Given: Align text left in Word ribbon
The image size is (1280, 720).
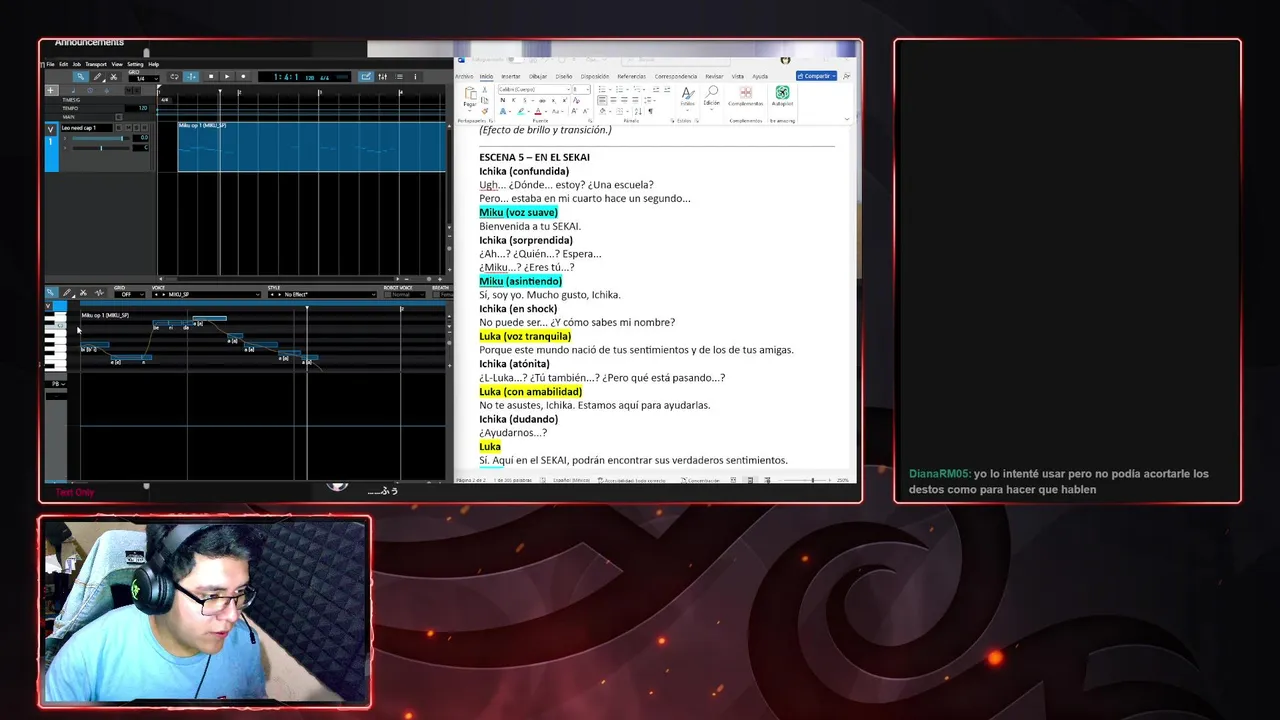Looking at the screenshot, I should pos(602,100).
